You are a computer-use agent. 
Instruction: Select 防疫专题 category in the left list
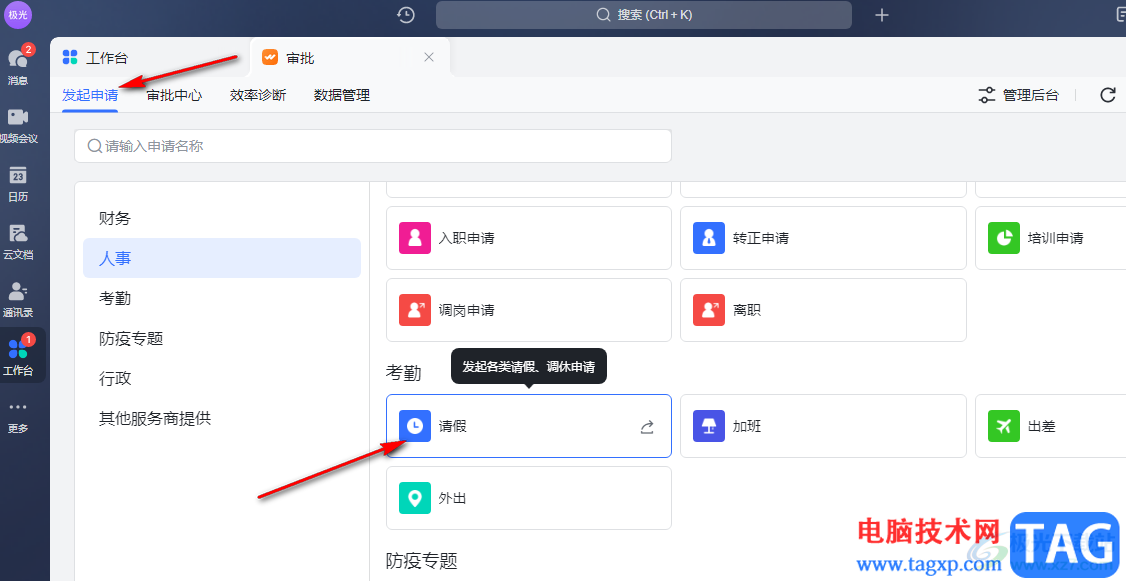coord(222,338)
